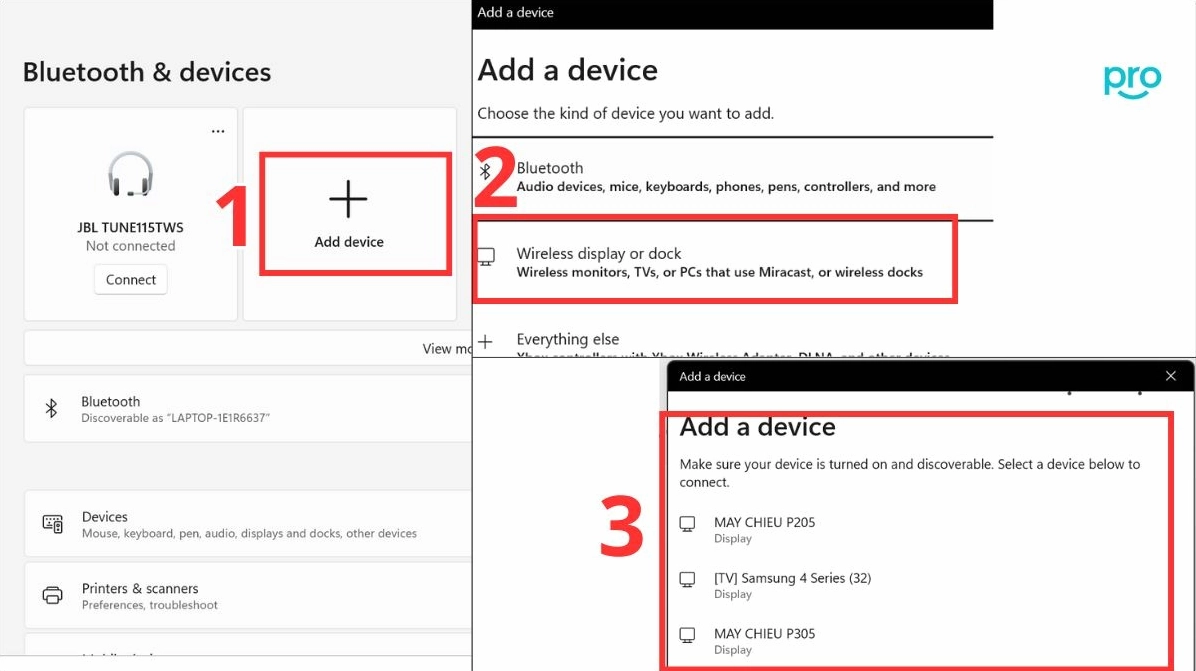Select MAY CHIEU P205 display
The image size is (1196, 671).
(764, 529)
